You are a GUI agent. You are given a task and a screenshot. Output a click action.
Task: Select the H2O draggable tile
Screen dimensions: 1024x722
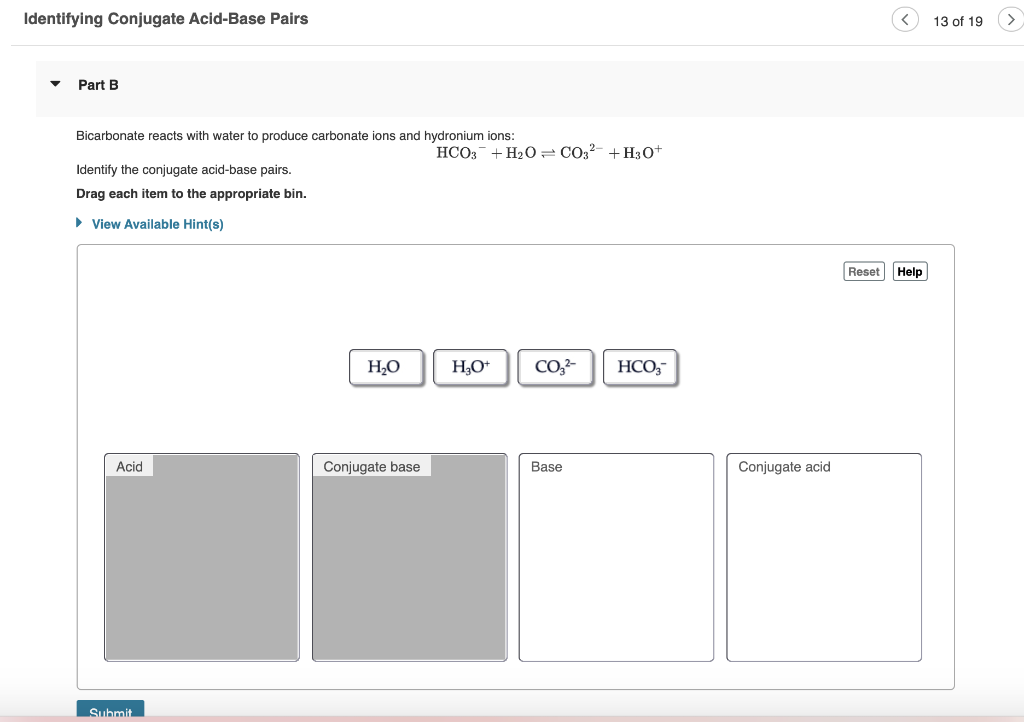[386, 367]
